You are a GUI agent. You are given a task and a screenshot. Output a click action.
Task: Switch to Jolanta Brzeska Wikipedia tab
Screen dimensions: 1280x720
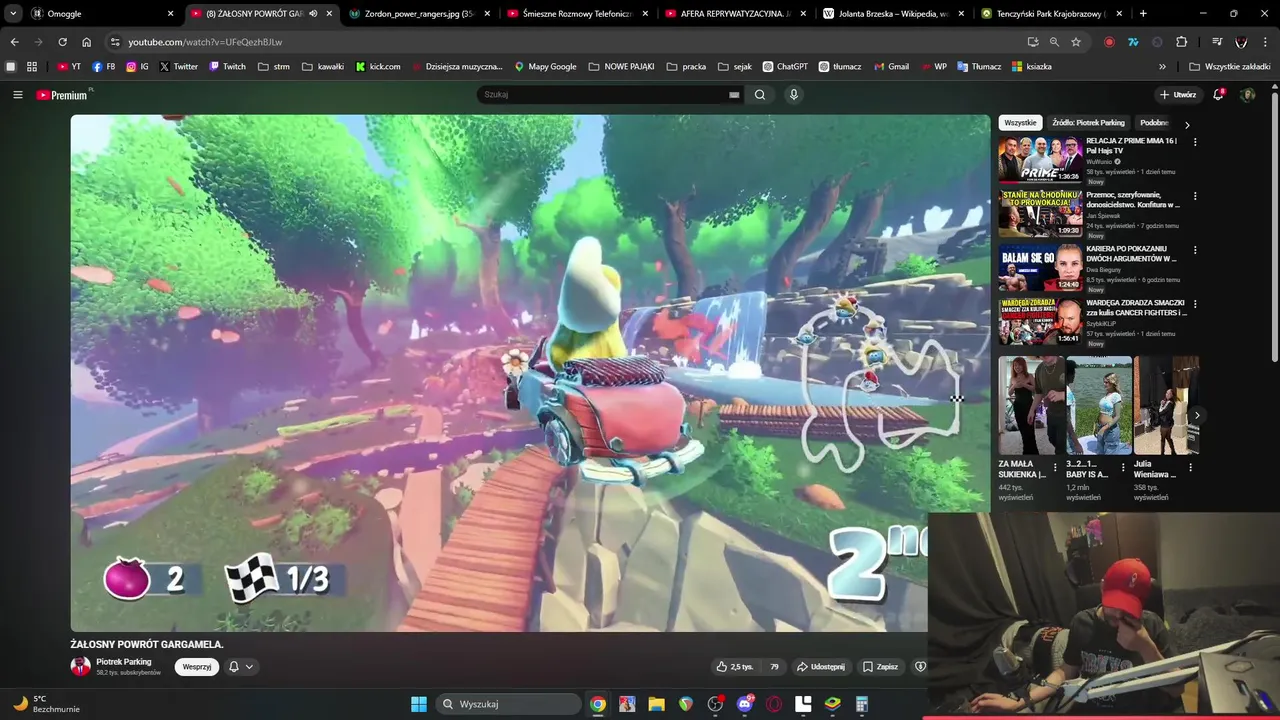coord(894,14)
